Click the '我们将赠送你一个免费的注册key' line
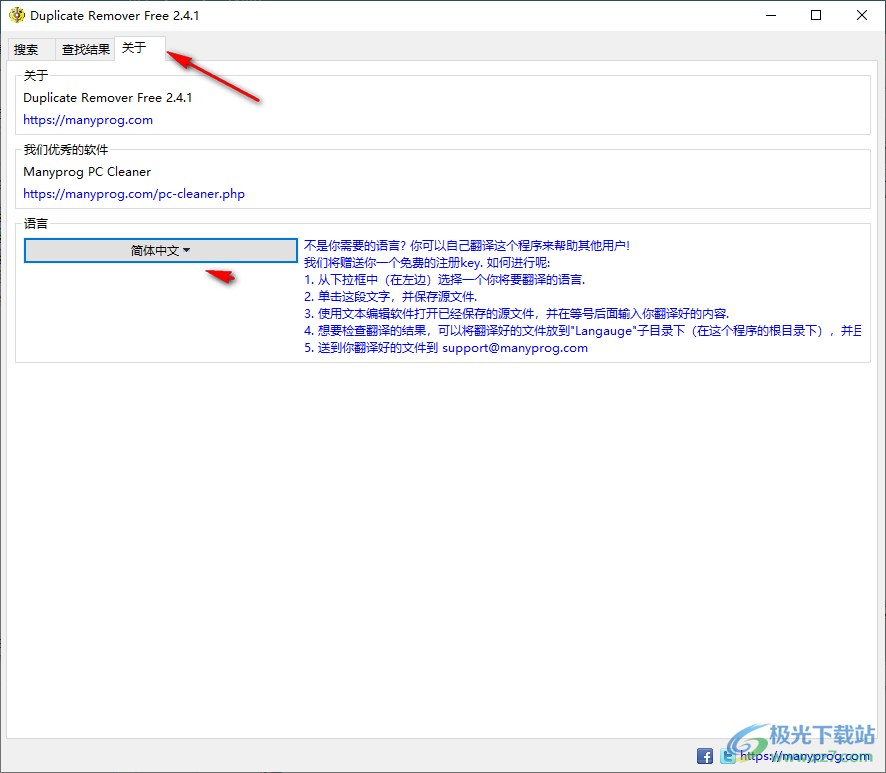The height and width of the screenshot is (773, 886). click(x=427, y=263)
